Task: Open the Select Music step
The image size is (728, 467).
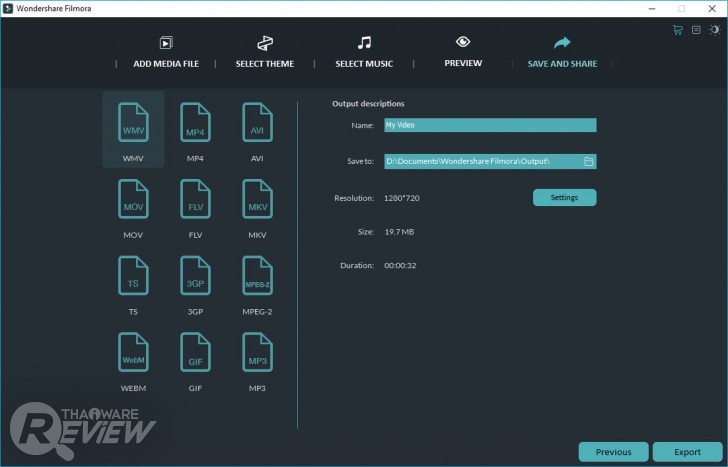Action: pyautogui.click(x=364, y=52)
